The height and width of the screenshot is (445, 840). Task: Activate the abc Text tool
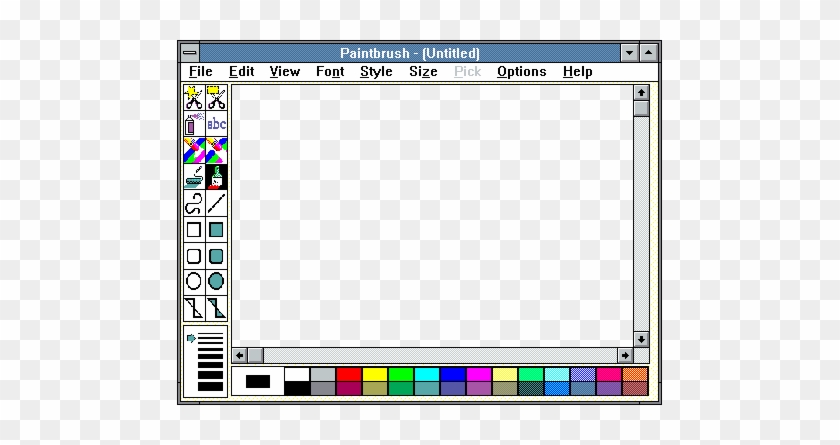click(x=216, y=124)
